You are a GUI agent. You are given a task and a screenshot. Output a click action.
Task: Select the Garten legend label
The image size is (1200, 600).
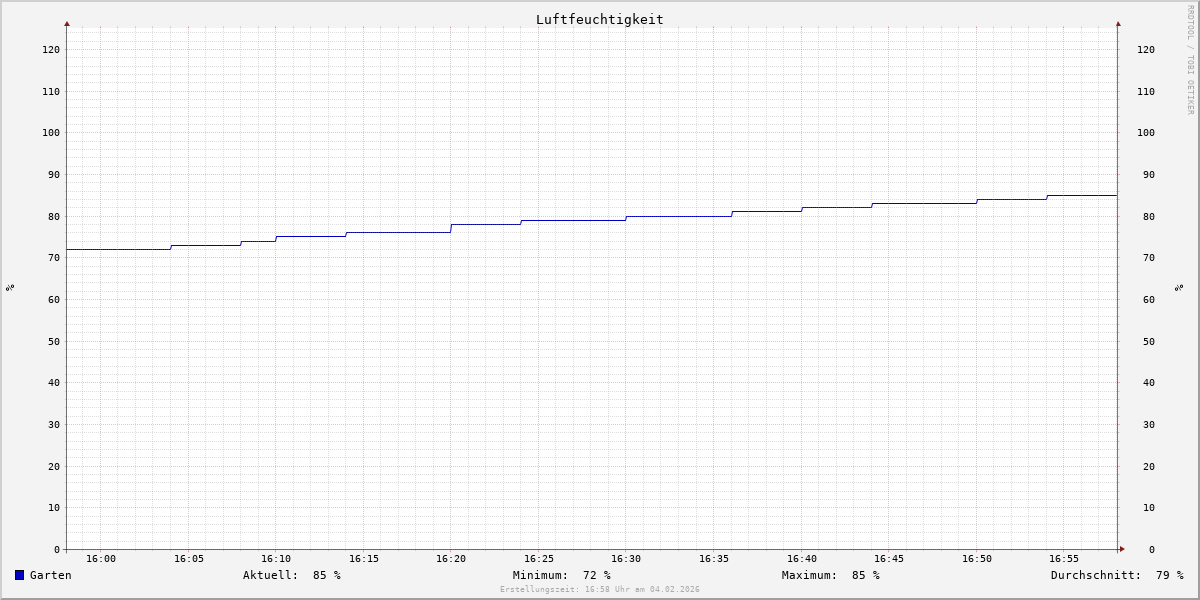coord(51,575)
